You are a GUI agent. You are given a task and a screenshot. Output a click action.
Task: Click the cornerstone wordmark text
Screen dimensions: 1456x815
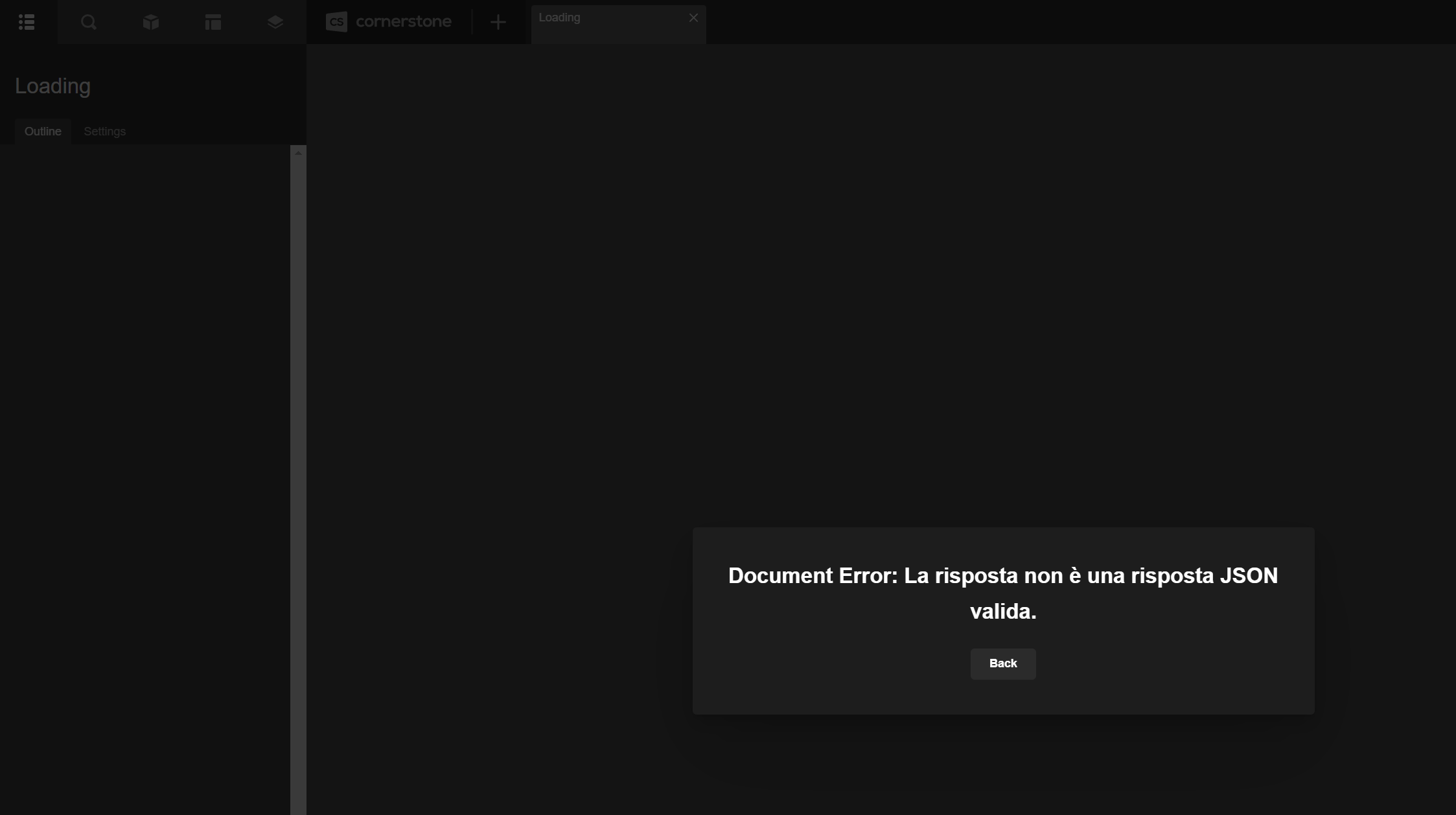tap(403, 21)
